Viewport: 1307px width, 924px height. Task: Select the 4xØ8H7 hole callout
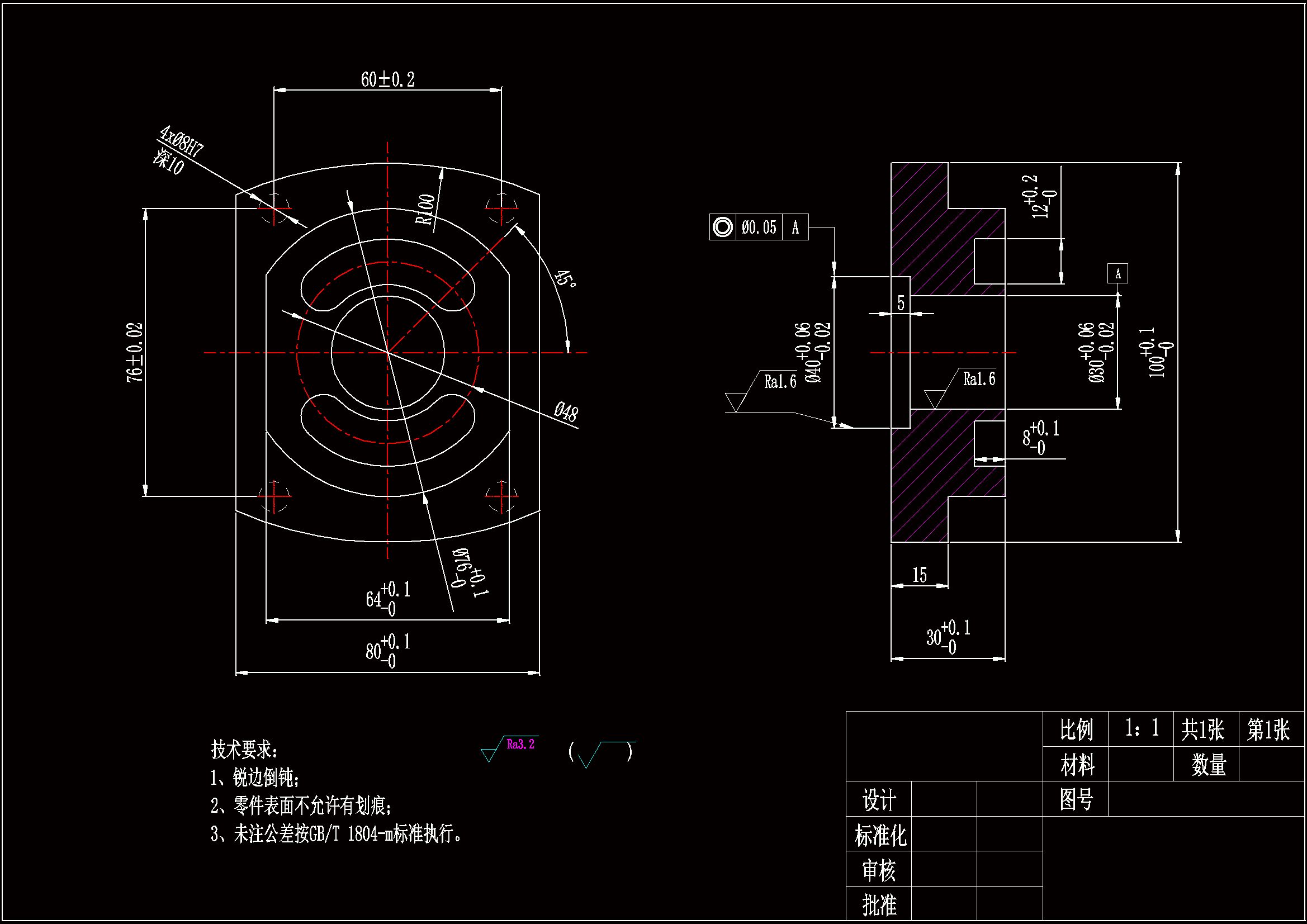(181, 141)
